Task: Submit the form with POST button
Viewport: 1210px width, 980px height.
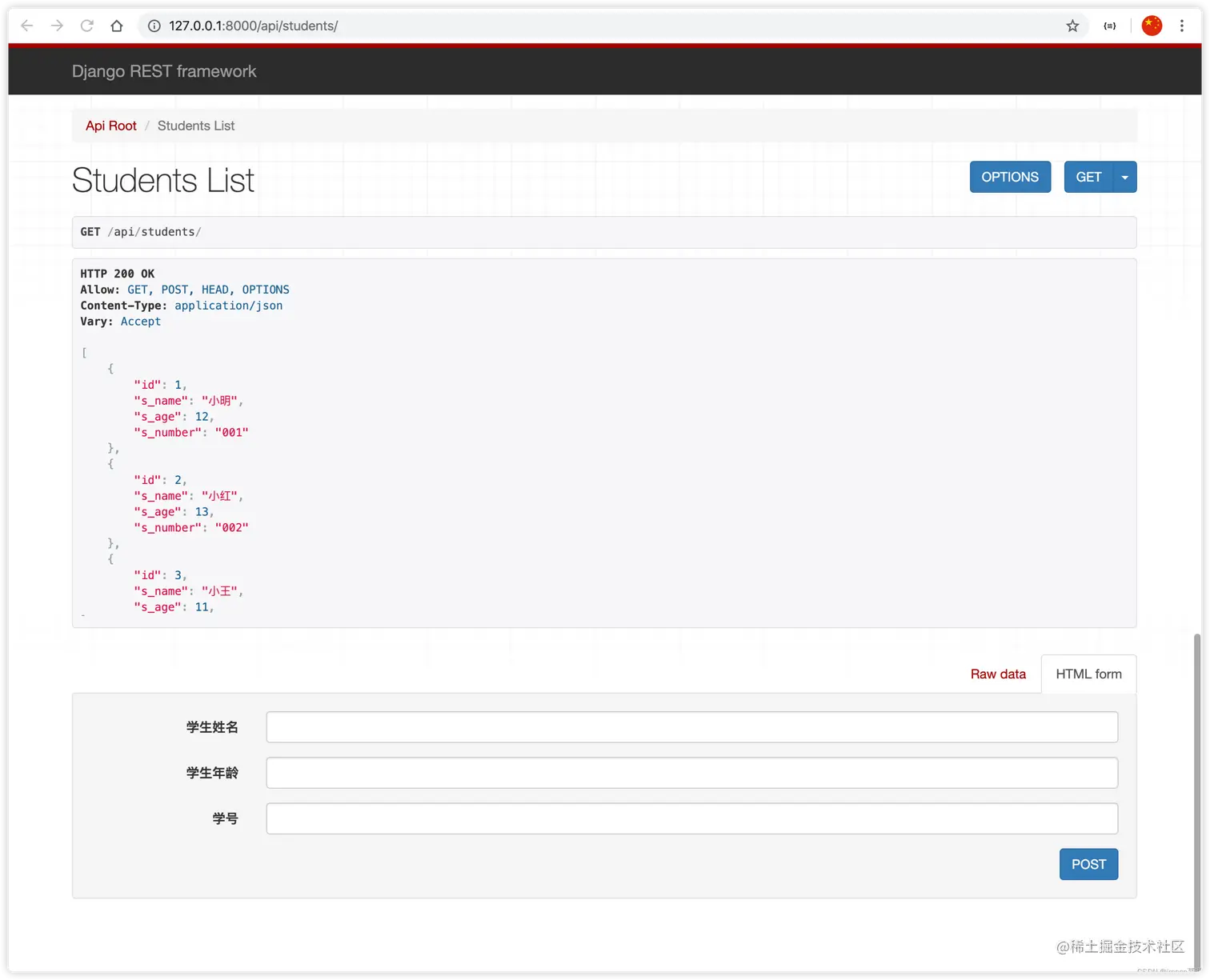Action: (x=1088, y=864)
